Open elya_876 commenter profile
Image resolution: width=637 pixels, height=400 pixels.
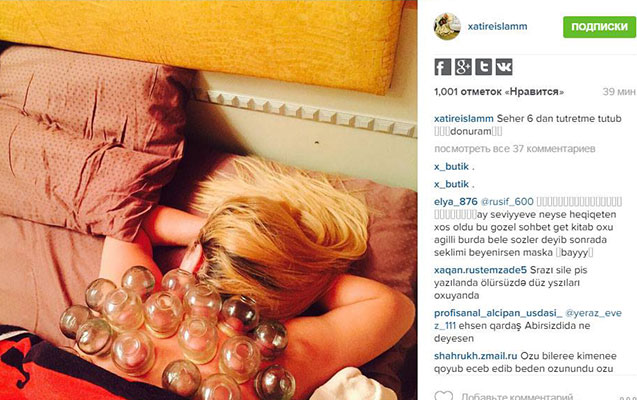(456, 202)
